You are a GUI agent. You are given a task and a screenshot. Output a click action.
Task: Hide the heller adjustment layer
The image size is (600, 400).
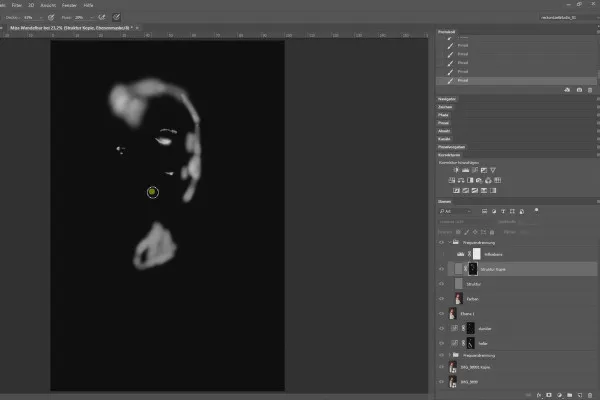click(441, 343)
